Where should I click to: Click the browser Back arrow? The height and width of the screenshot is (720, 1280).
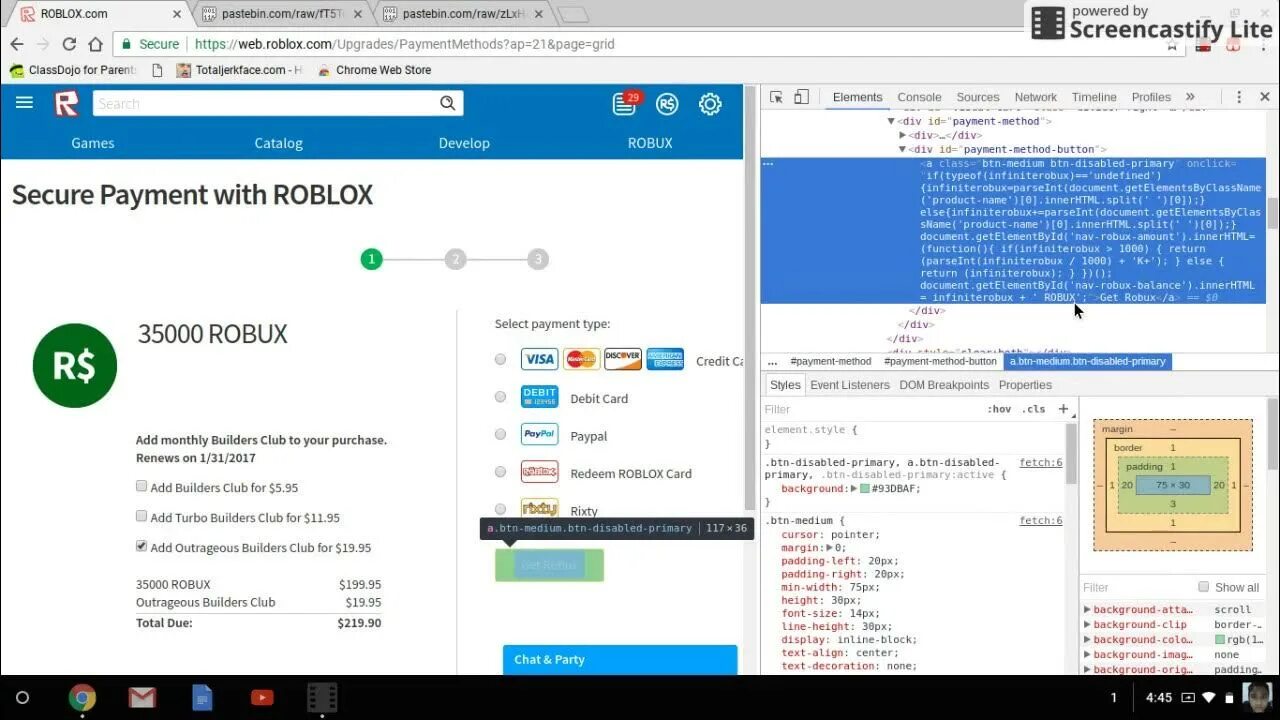pyautogui.click(x=17, y=44)
